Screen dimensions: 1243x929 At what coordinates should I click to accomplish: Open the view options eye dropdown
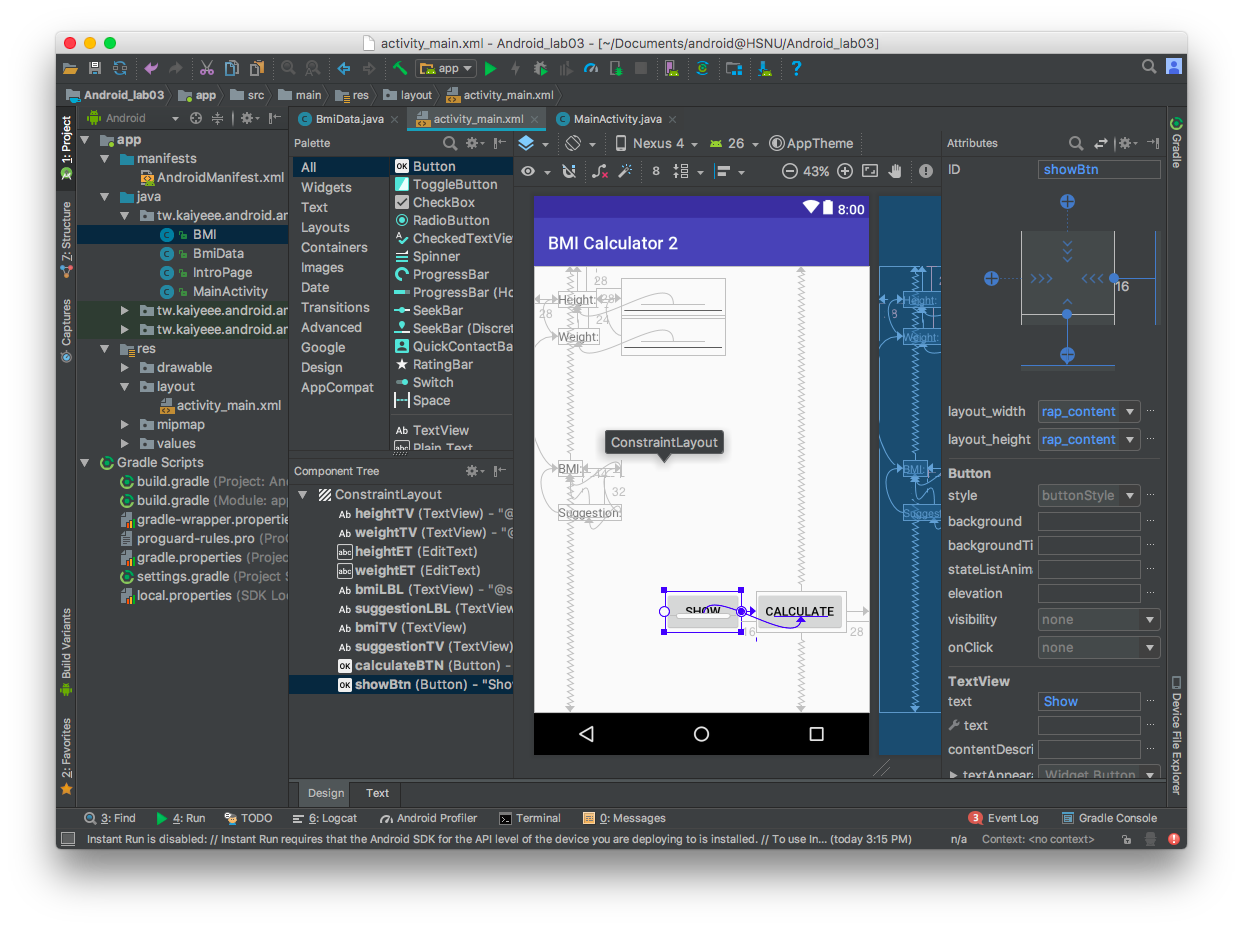click(x=533, y=171)
